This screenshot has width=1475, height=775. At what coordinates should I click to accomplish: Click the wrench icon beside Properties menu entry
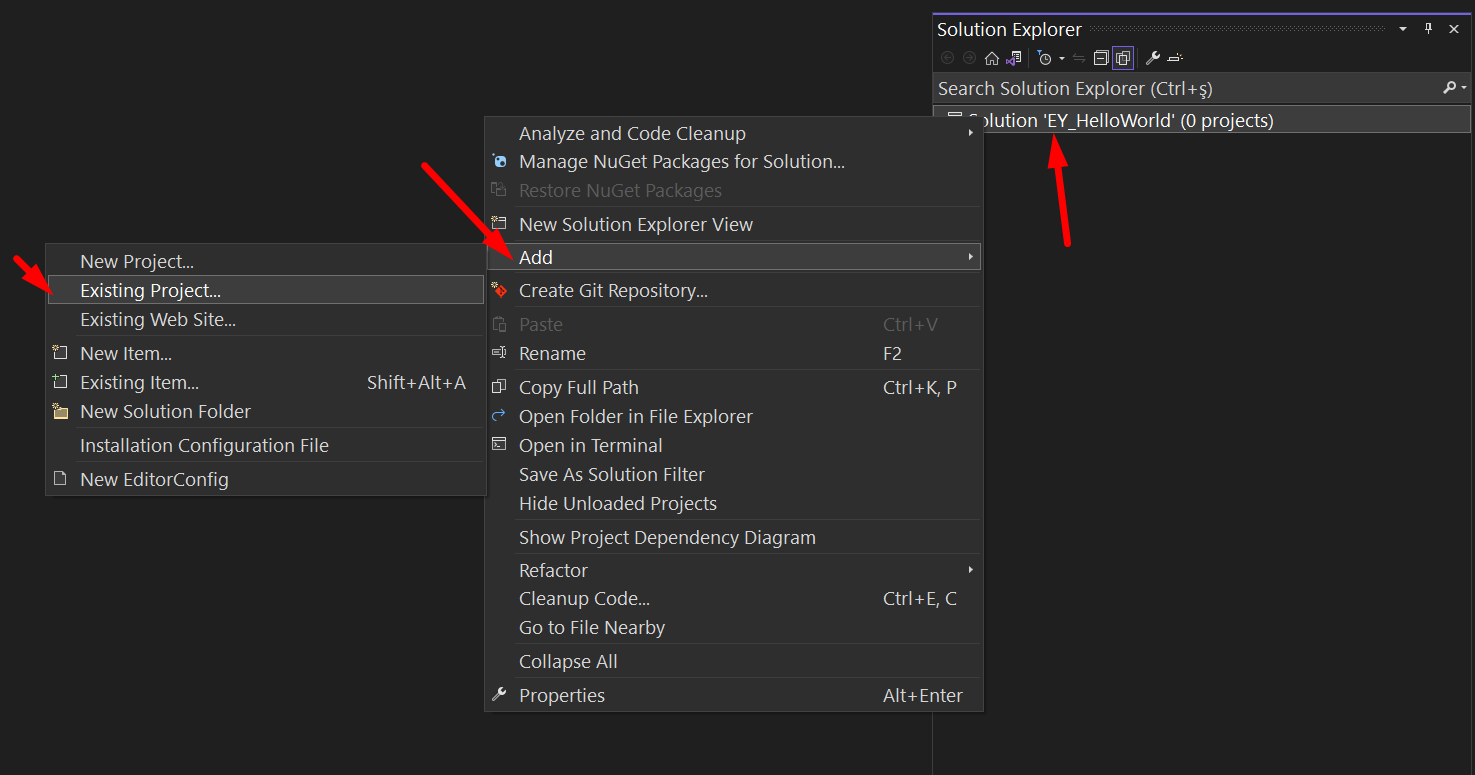pos(500,695)
